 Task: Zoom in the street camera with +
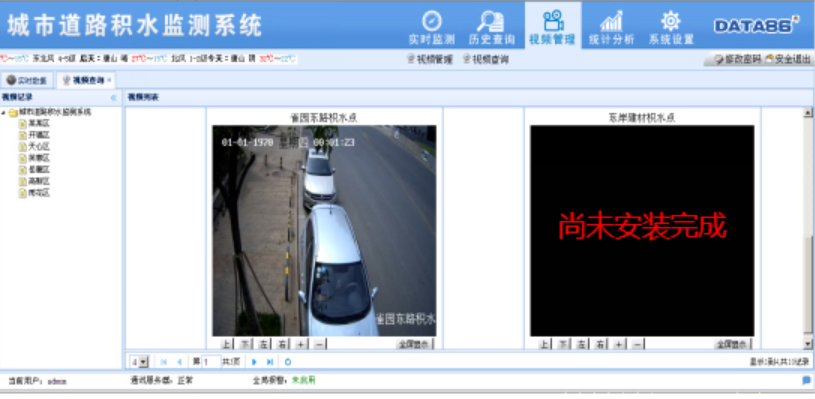(300, 344)
